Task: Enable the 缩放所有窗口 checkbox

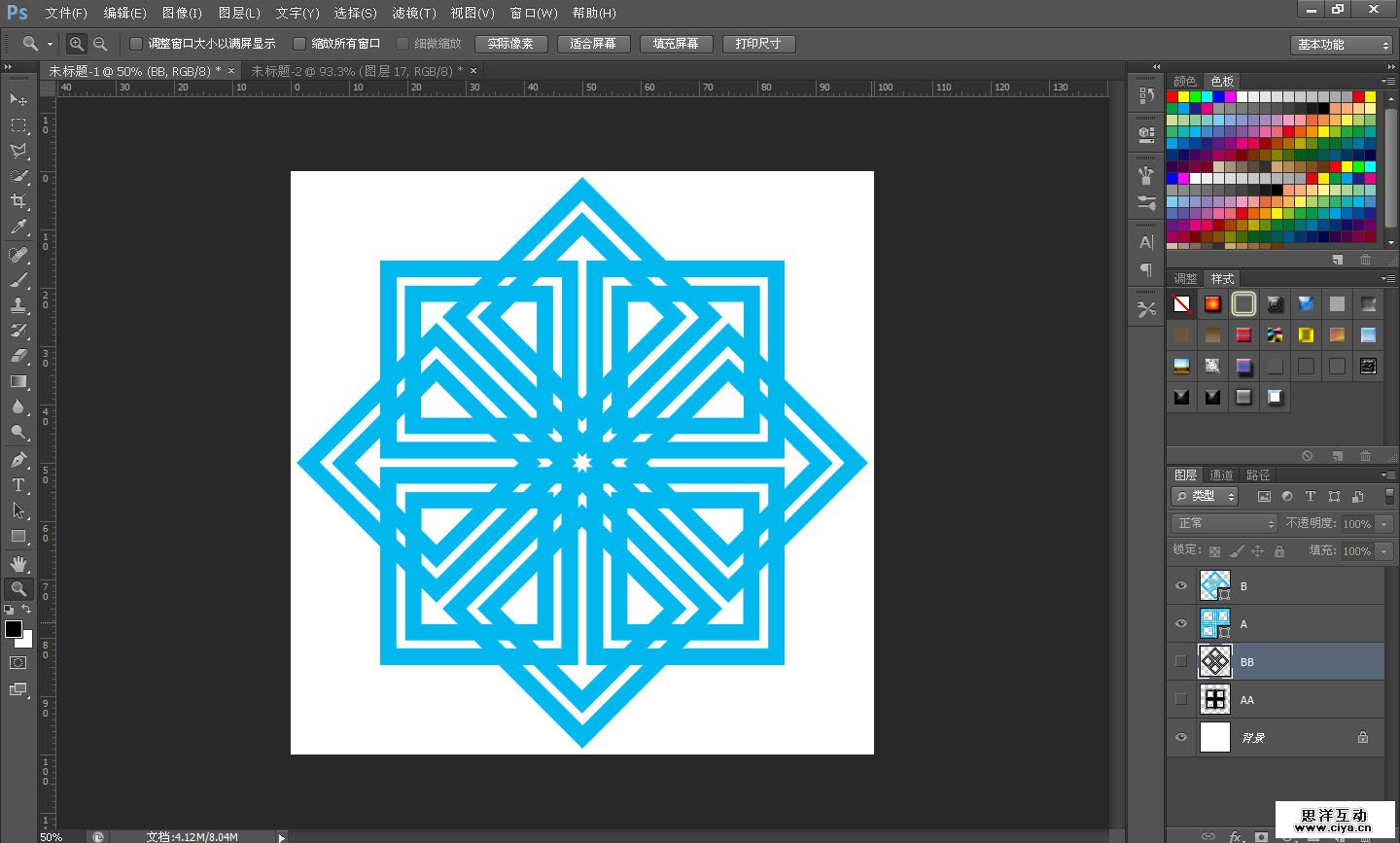Action: click(x=299, y=44)
